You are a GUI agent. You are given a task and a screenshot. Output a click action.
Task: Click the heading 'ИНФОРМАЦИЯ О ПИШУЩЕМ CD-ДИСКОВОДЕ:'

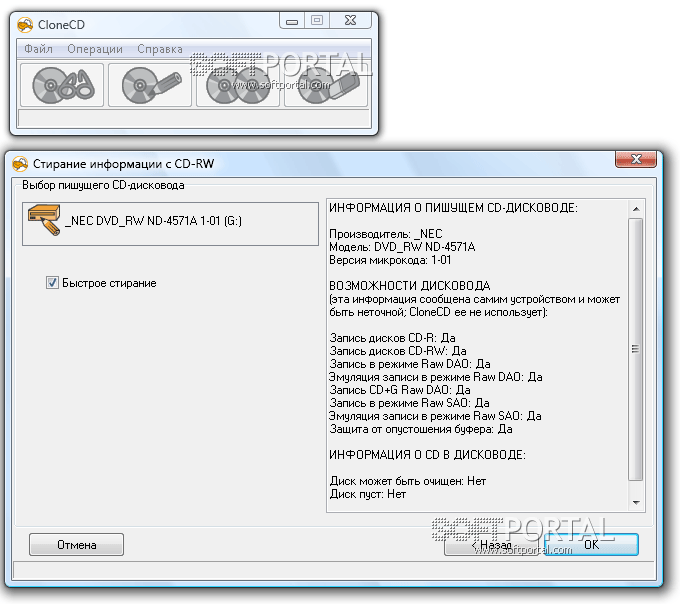pyautogui.click(x=453, y=208)
